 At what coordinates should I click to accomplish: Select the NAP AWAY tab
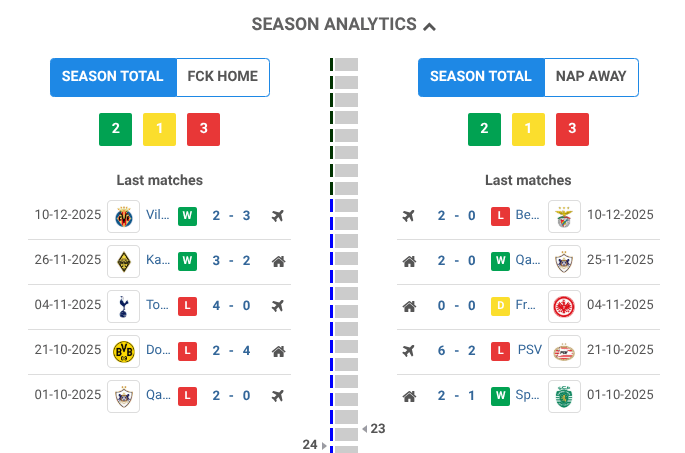591,77
